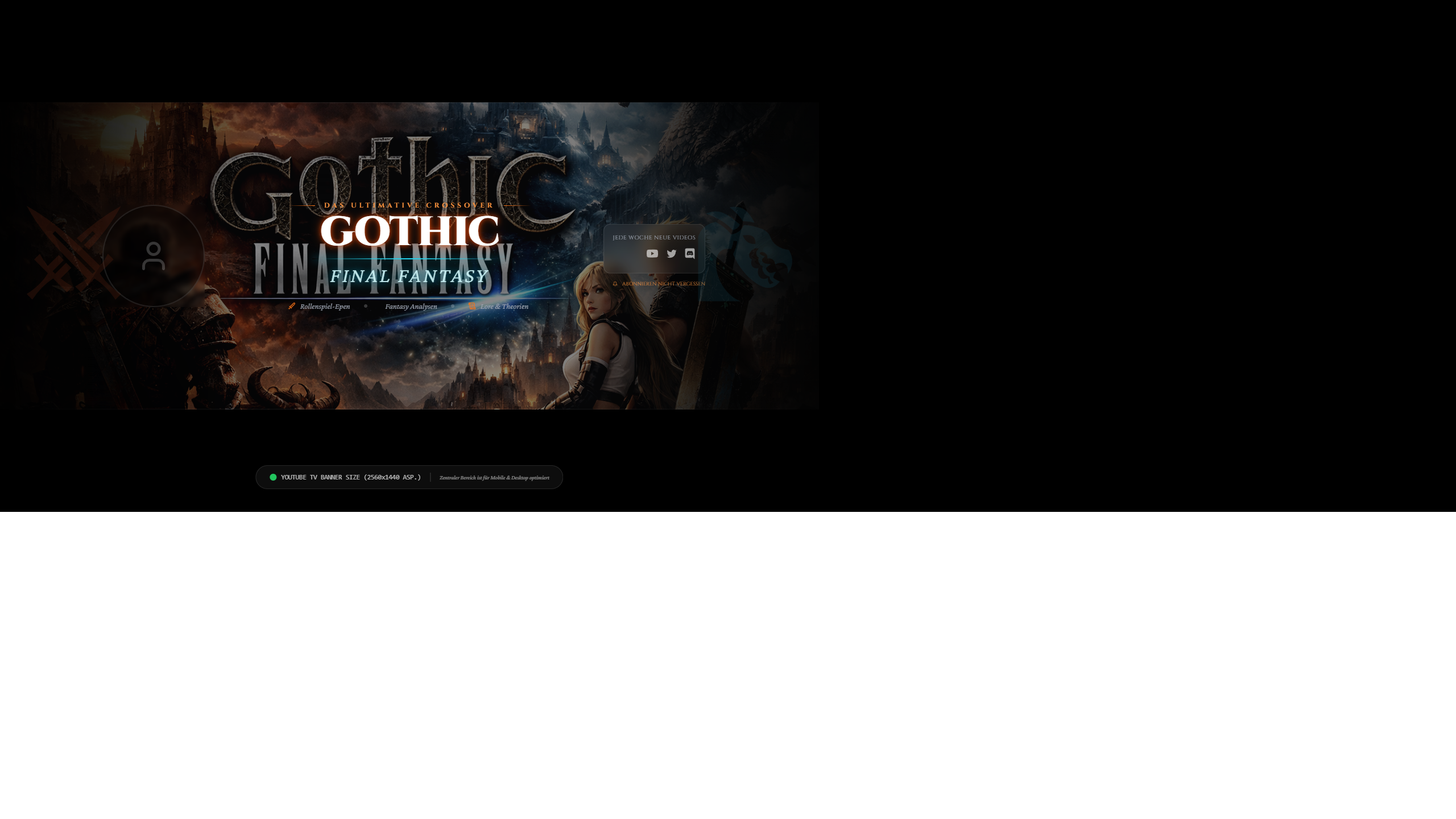The height and width of the screenshot is (819, 1456).
Task: Click the "DAS ULTIMATIVE CROSSOVER" tagline
Action: click(x=409, y=205)
